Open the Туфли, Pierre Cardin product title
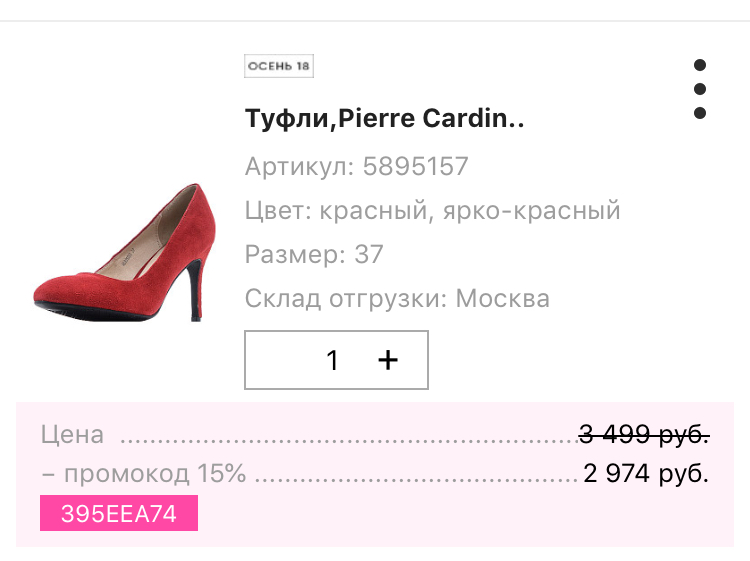 tap(385, 119)
